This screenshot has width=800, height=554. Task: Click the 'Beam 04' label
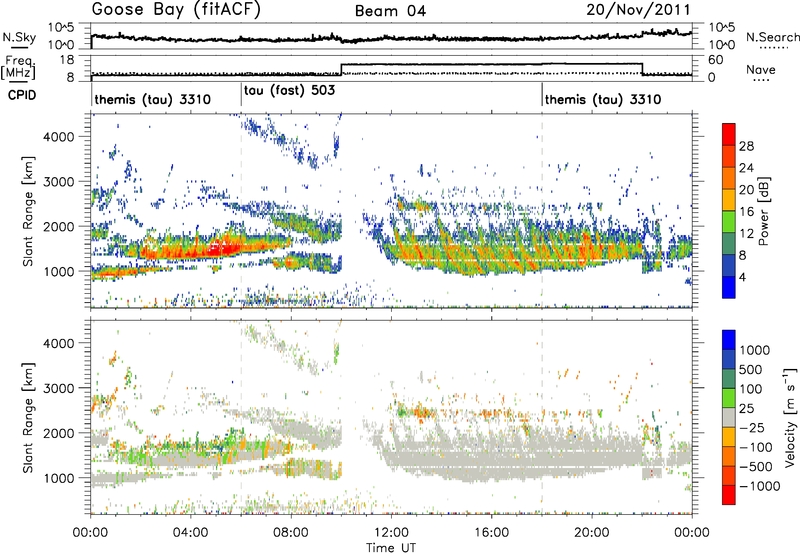390,11
